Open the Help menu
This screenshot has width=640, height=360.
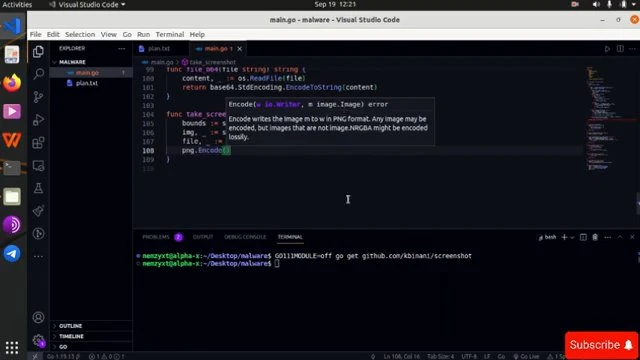pos(197,34)
